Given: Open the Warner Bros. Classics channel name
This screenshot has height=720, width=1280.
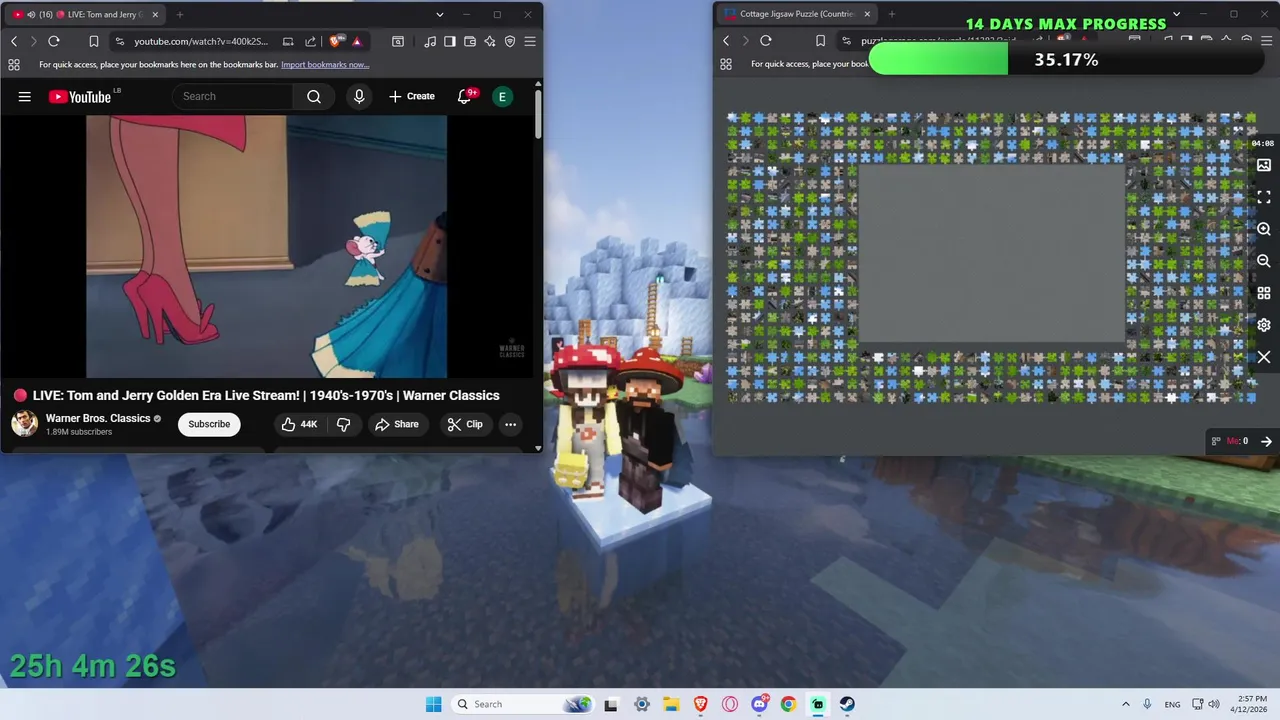Looking at the screenshot, I should click(x=98, y=418).
